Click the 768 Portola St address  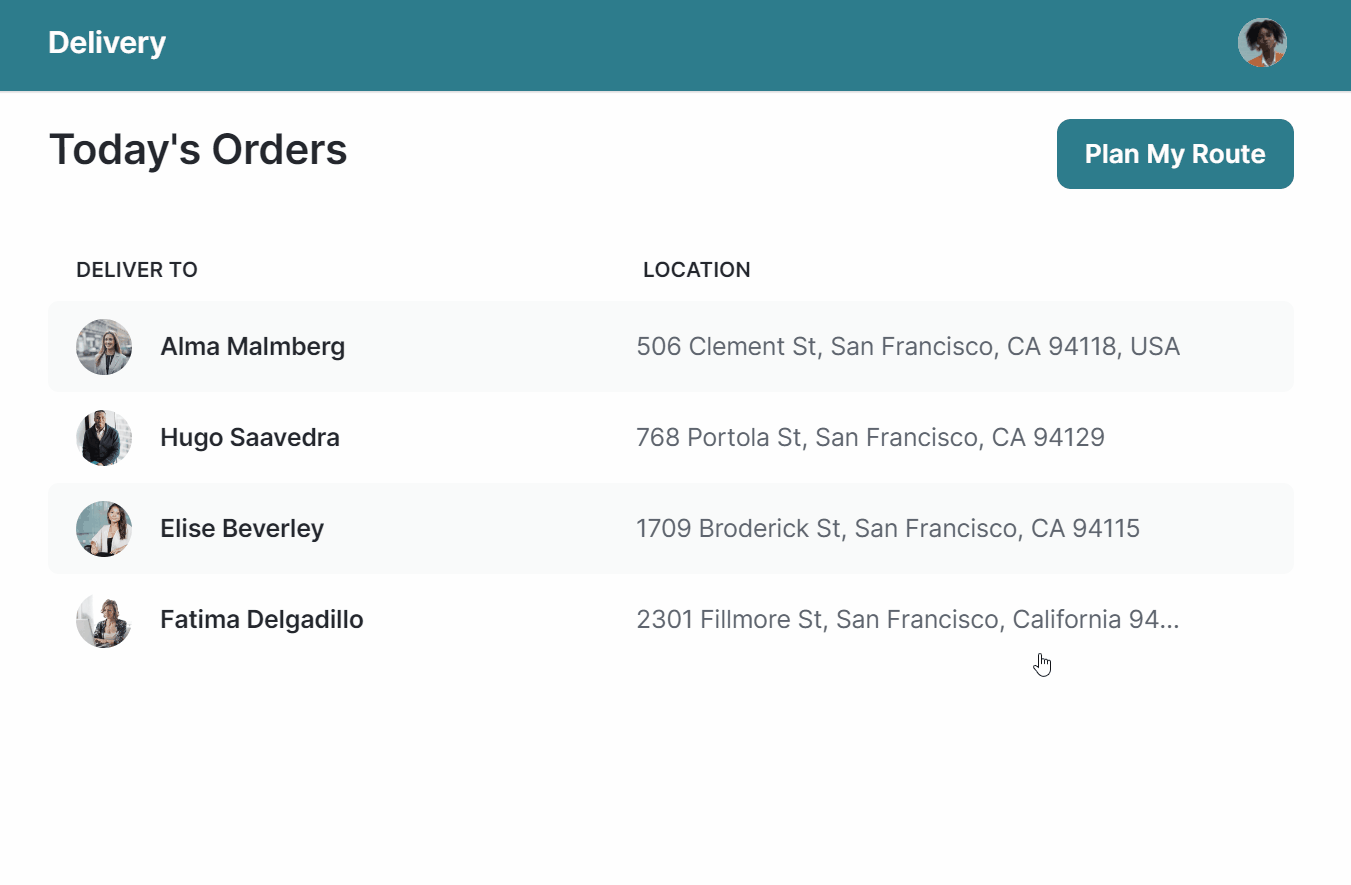tap(870, 438)
